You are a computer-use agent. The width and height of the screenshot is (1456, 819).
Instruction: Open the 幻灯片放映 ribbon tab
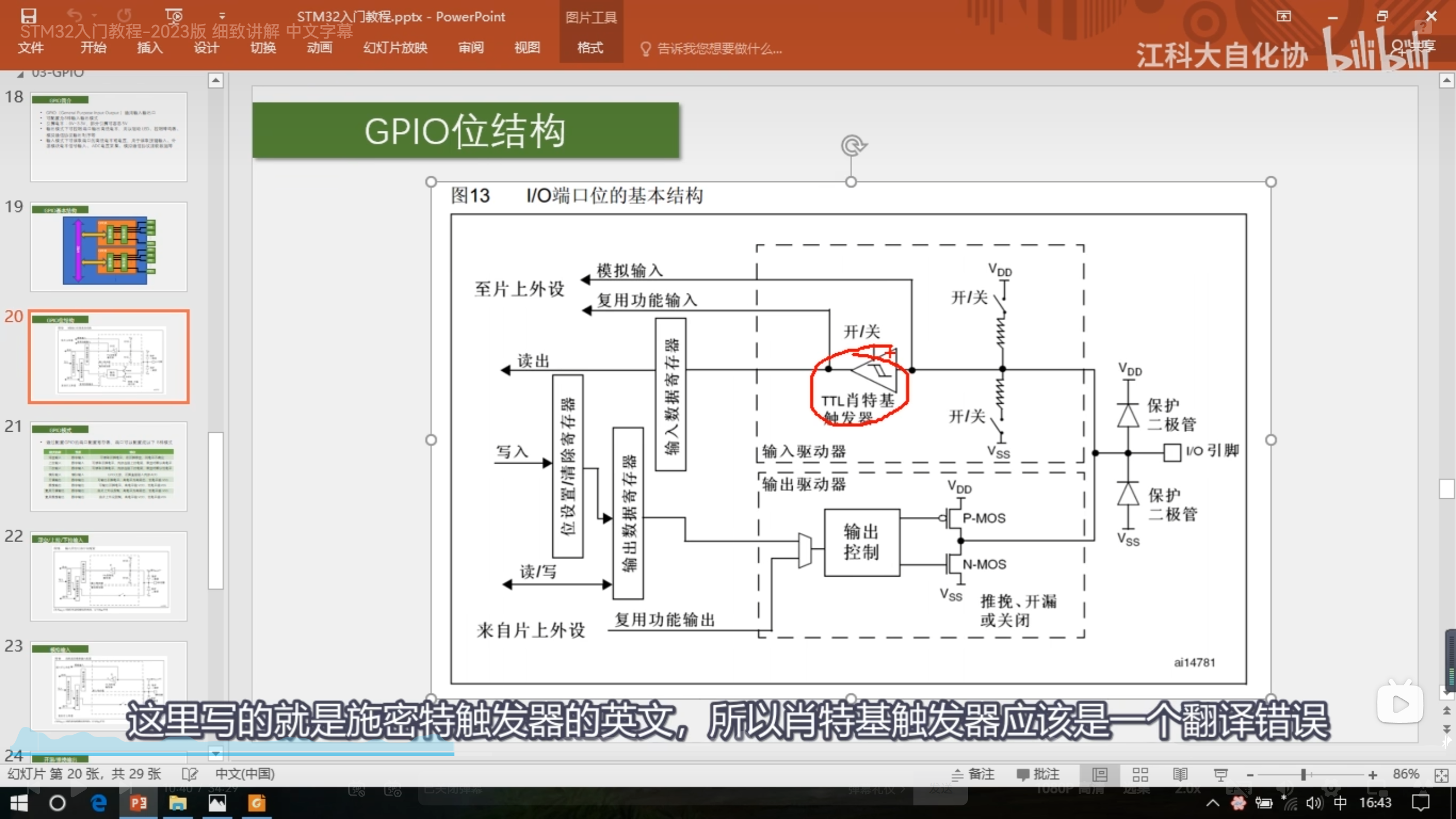tap(395, 48)
